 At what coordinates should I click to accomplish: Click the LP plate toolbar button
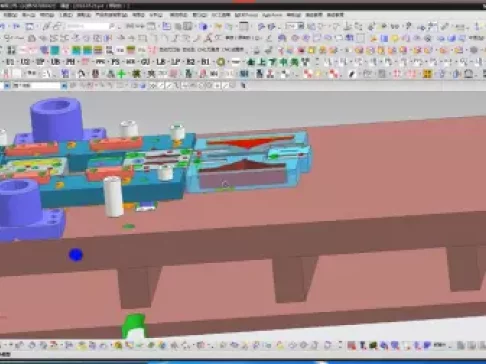(176, 62)
